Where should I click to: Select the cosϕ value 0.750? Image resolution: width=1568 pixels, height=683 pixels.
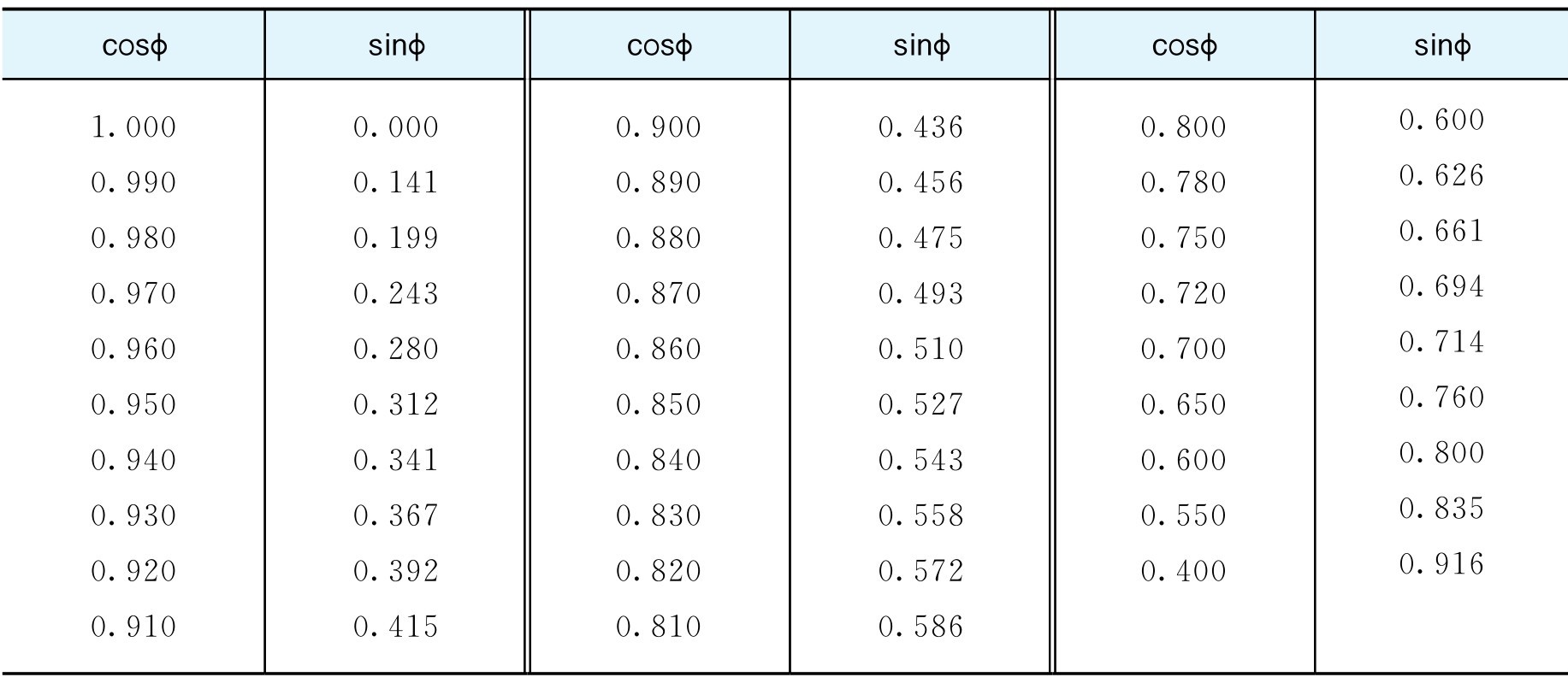tap(1184, 238)
